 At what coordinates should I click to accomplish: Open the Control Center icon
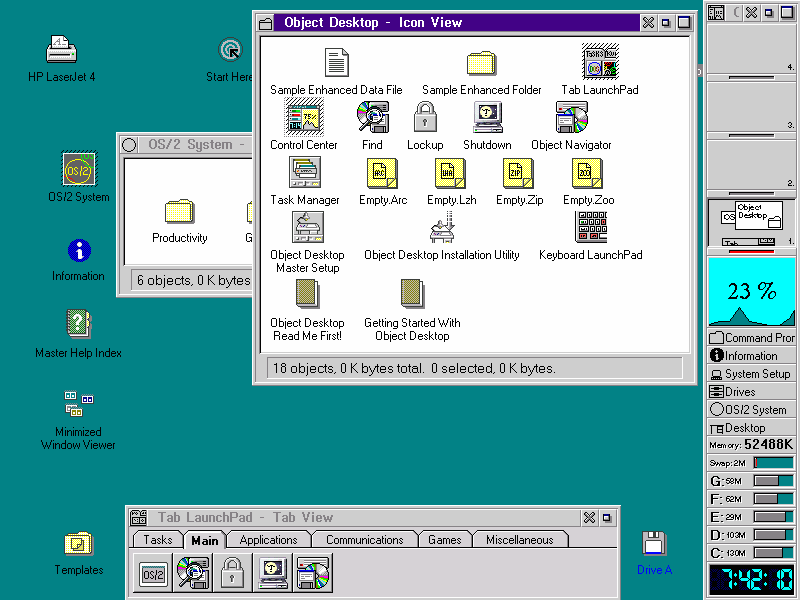[303, 118]
